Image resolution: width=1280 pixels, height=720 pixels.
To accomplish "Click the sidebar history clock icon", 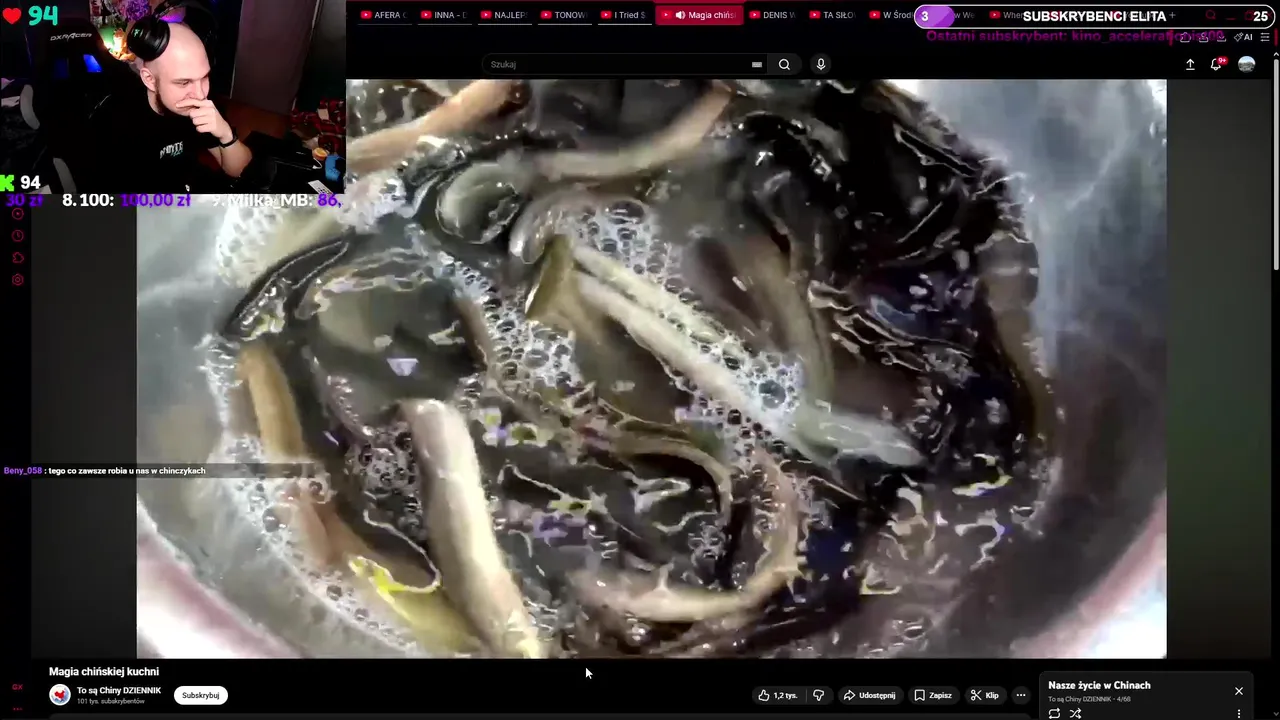I will 17,236.
